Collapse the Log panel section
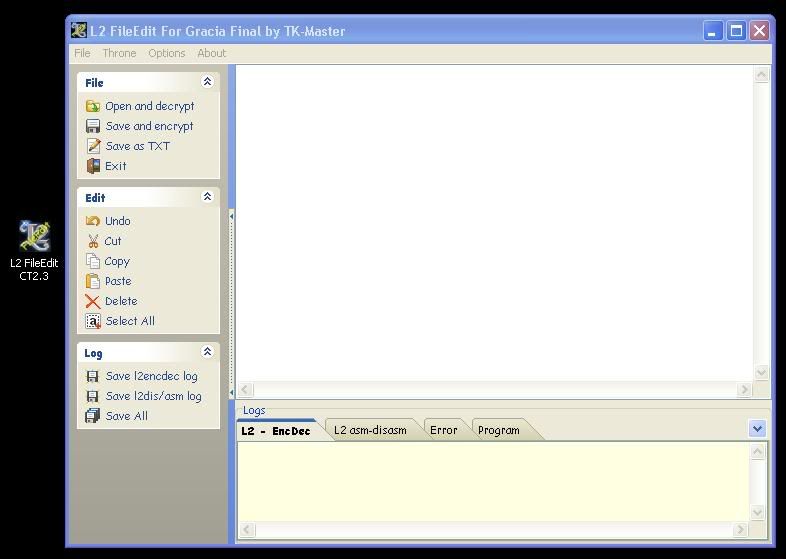This screenshot has height=559, width=786. pos(207,351)
